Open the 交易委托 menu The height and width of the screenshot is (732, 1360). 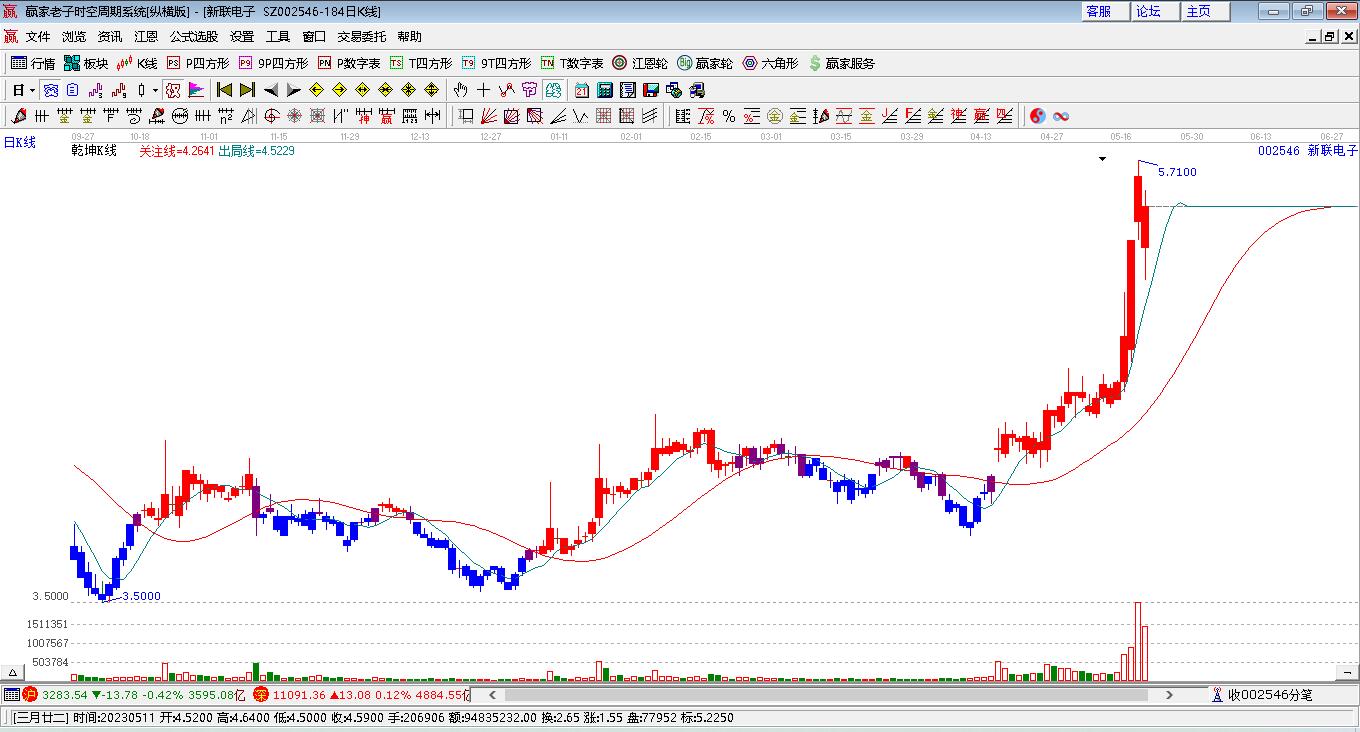[x=362, y=36]
